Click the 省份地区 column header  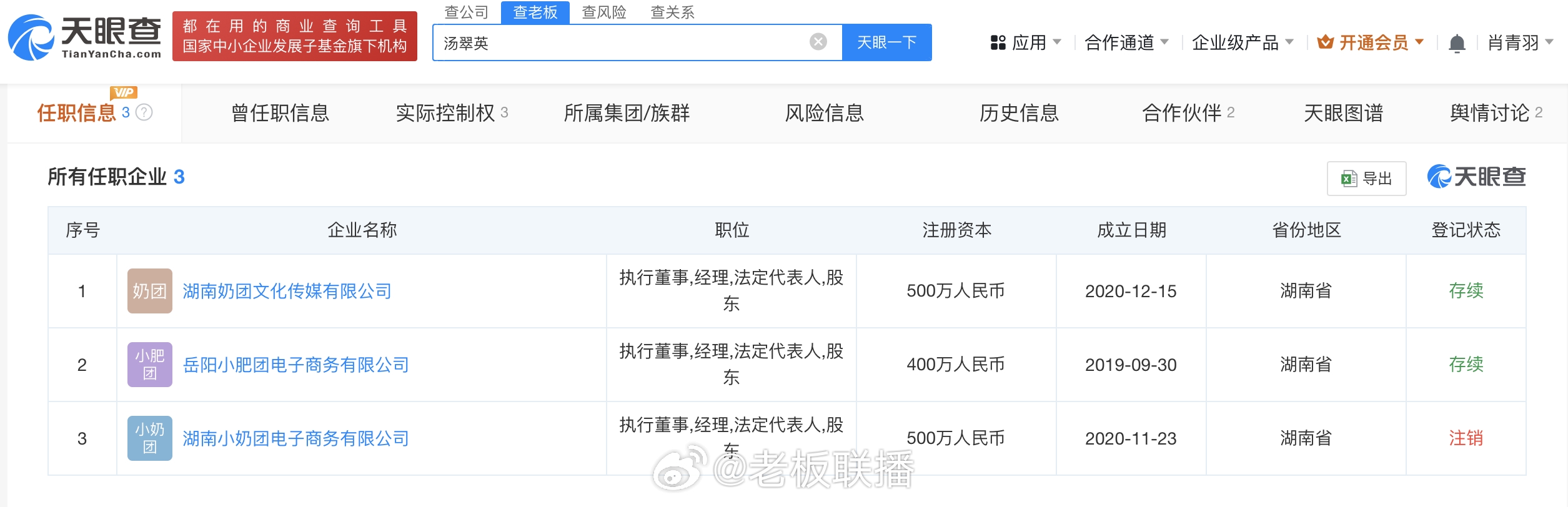click(1306, 230)
